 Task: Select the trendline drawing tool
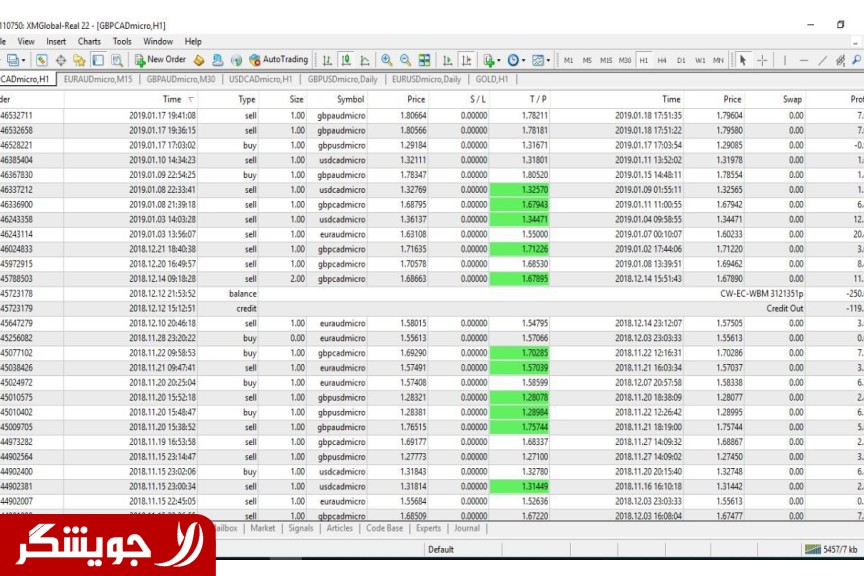(x=822, y=60)
